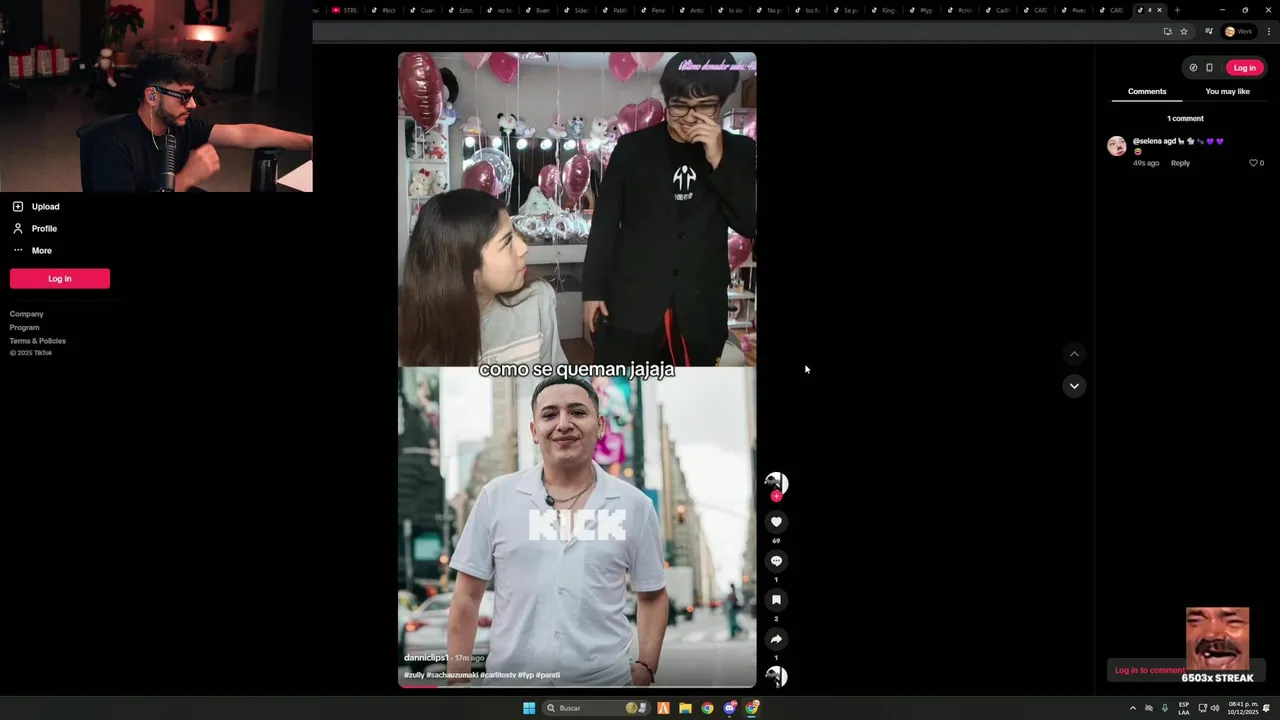Image resolution: width=1280 pixels, height=720 pixels.
Task: Open the Terms & Policies footer link
Action: coord(38,341)
